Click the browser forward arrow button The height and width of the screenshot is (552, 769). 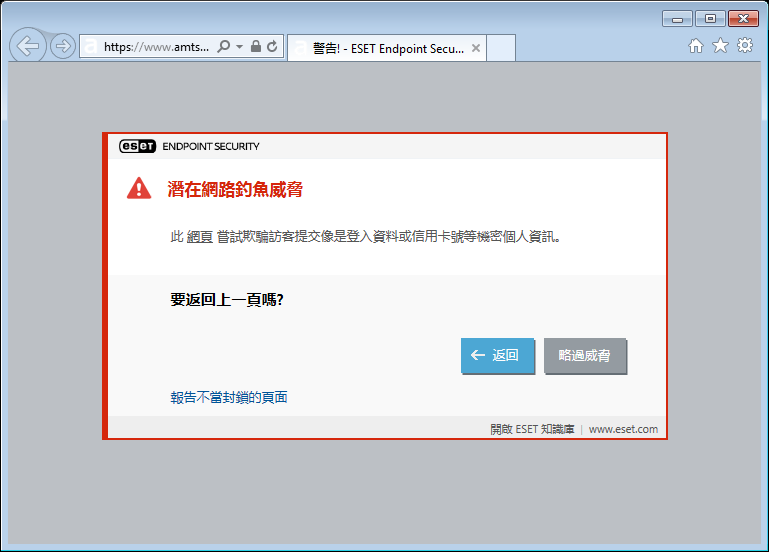coord(63,47)
